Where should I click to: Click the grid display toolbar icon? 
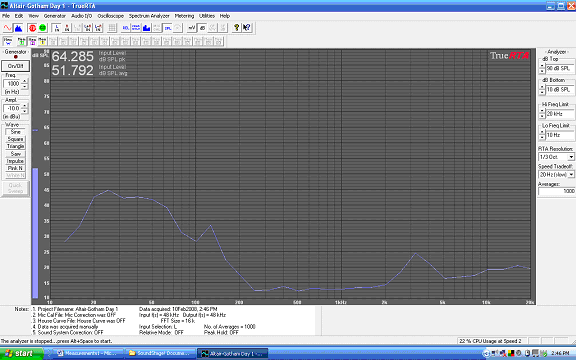[x=112, y=28]
